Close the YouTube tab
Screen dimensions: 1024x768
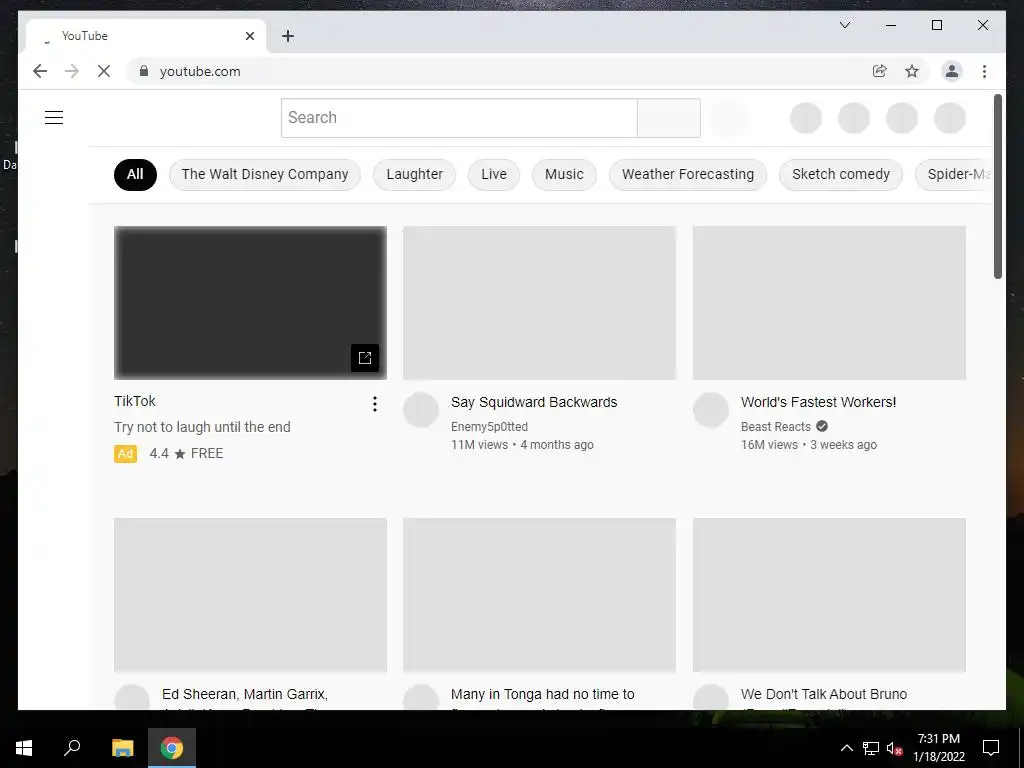(x=249, y=36)
